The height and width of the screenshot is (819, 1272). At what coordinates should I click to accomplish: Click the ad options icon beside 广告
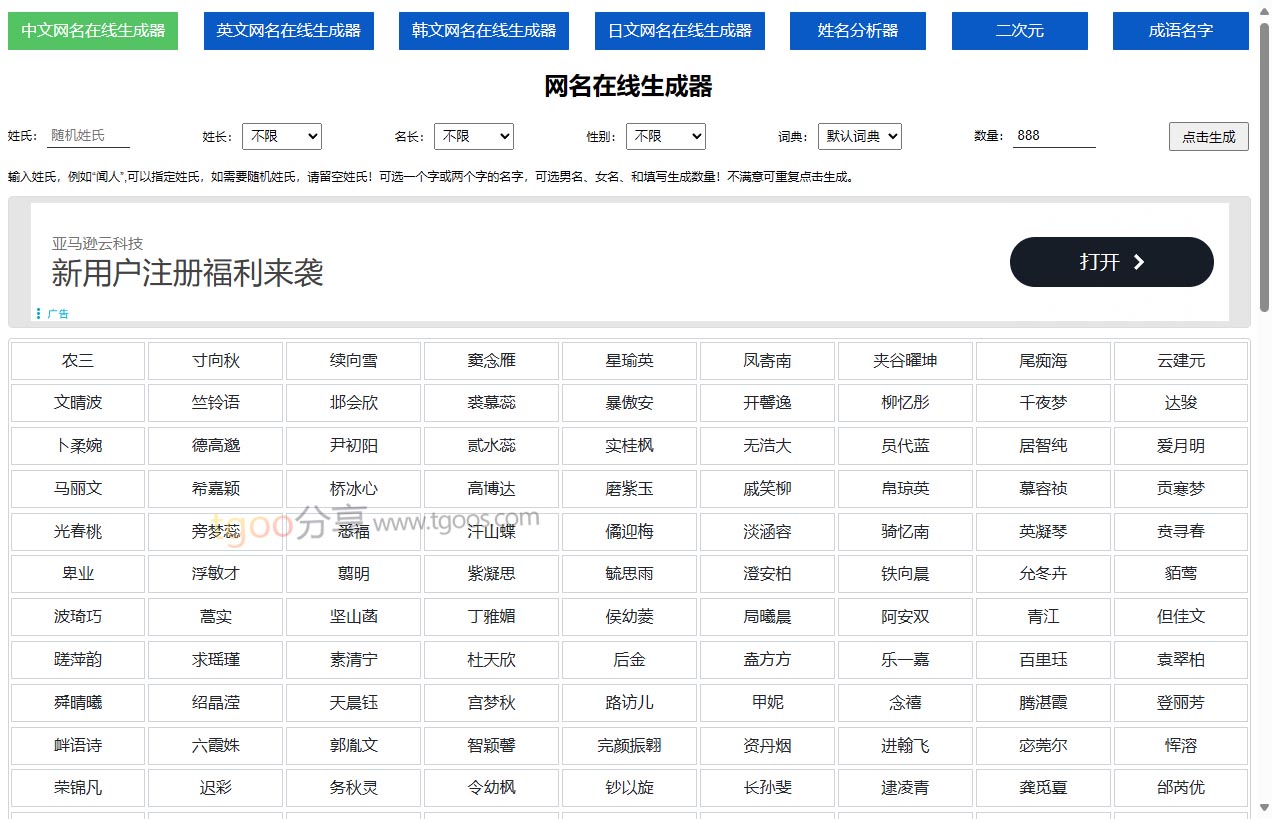pos(39,313)
